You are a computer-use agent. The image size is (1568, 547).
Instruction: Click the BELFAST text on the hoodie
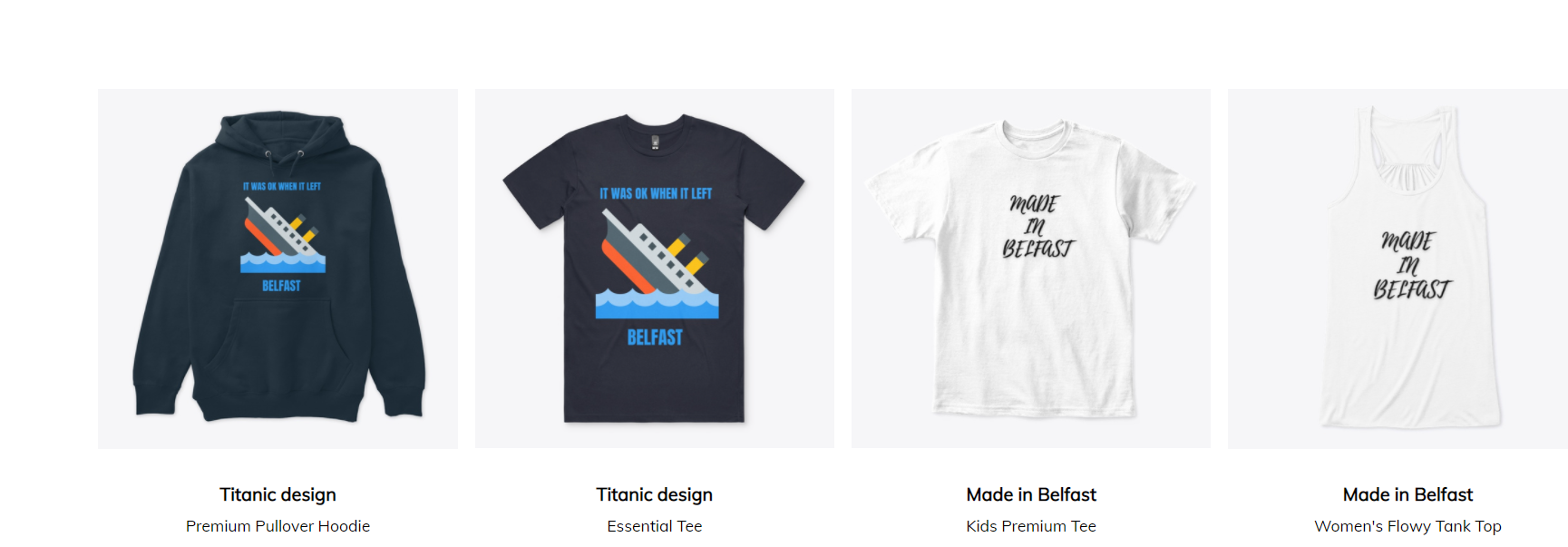tap(281, 286)
